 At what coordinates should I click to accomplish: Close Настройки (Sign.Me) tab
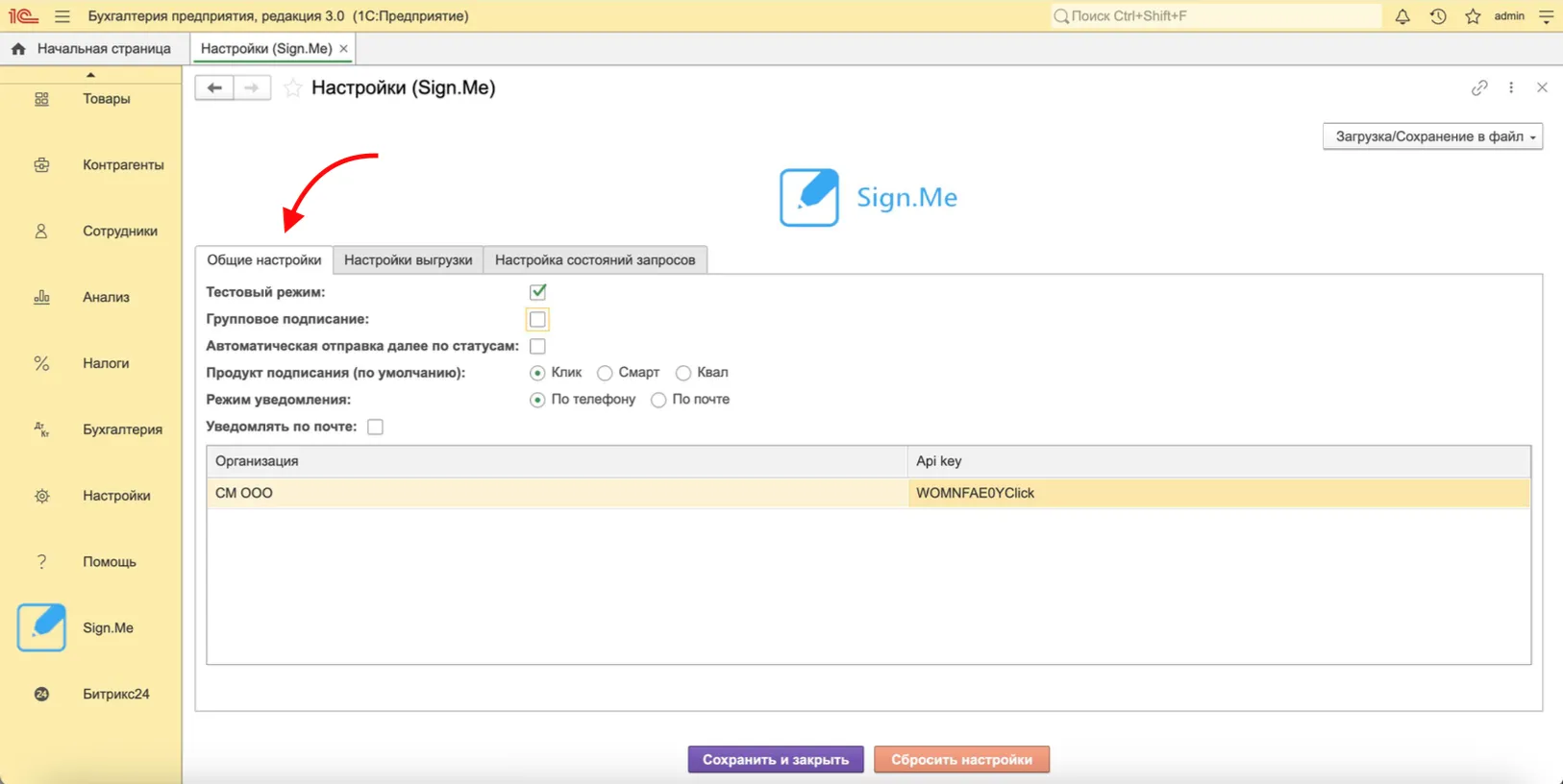343,48
